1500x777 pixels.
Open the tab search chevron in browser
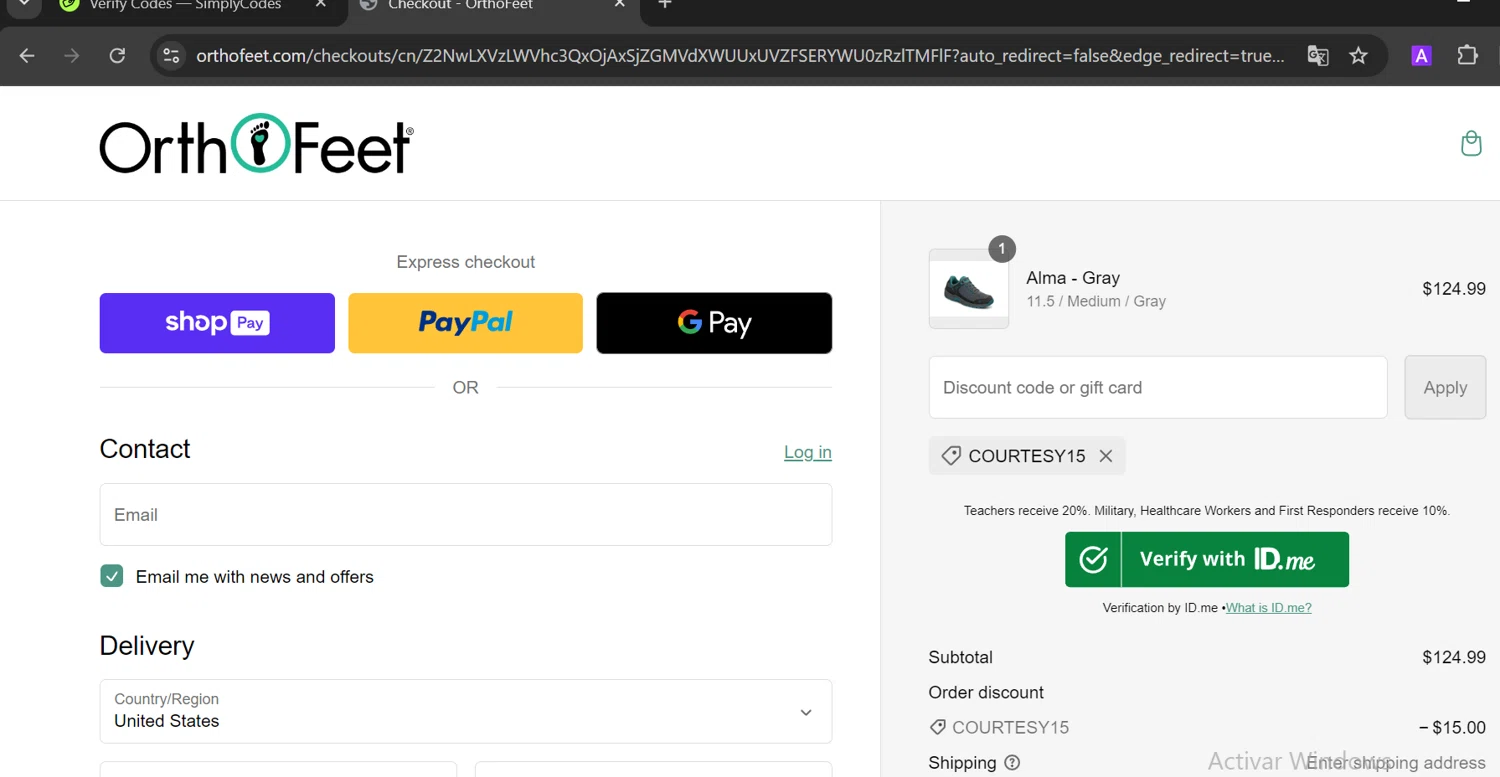pos(24,4)
